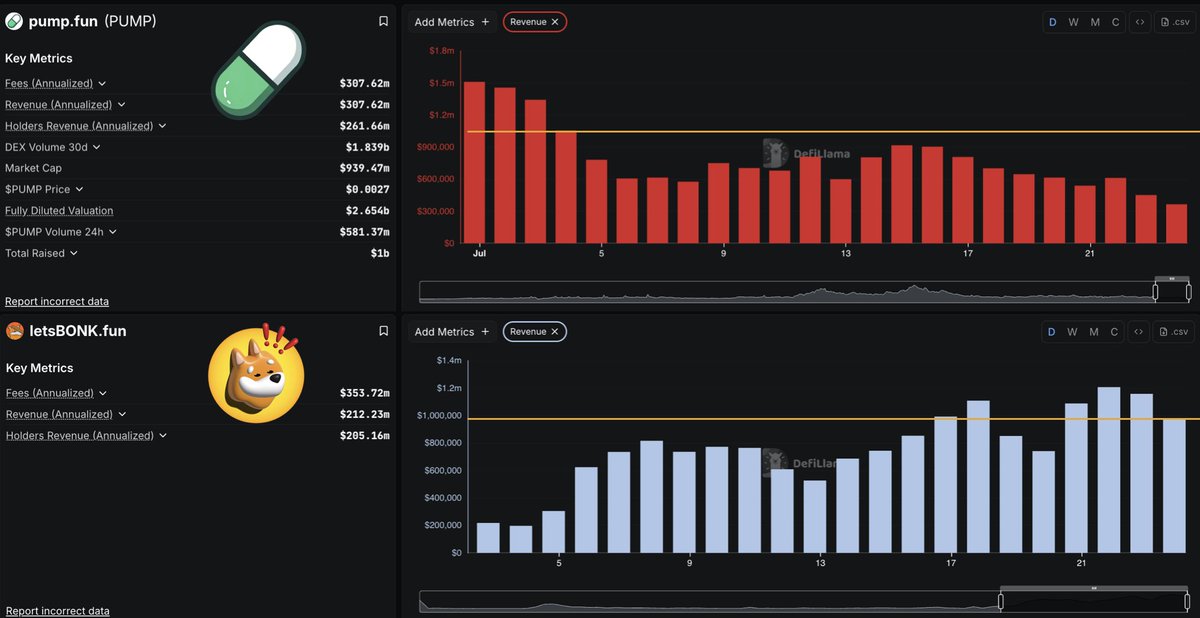
Task: Add Metrics to the pump.fun chart
Action: pos(452,22)
